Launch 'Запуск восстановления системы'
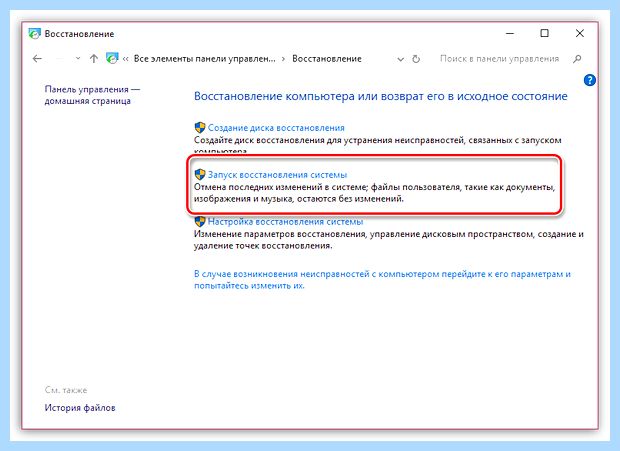 point(278,175)
